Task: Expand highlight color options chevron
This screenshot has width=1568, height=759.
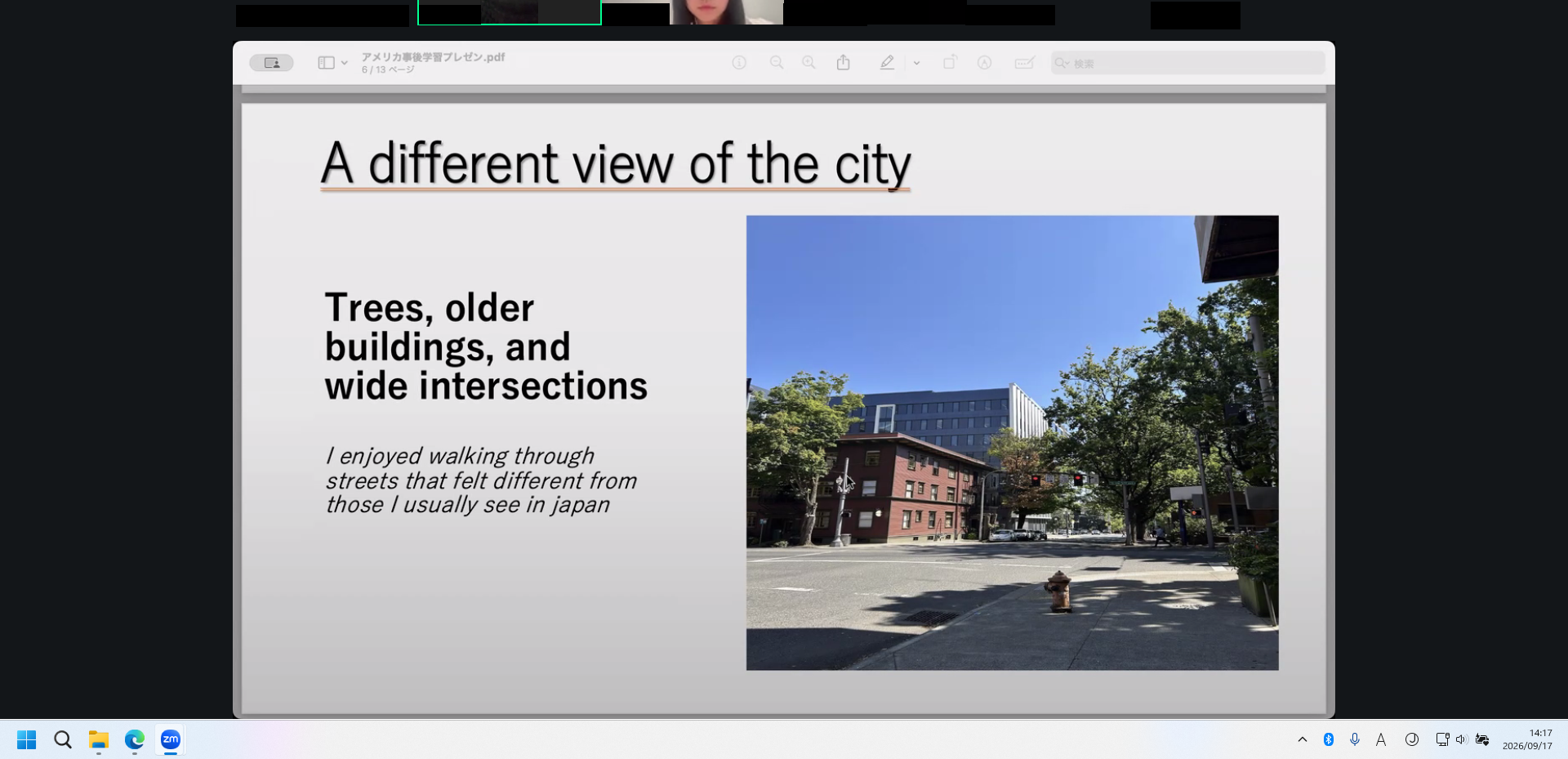Action: 916,63
